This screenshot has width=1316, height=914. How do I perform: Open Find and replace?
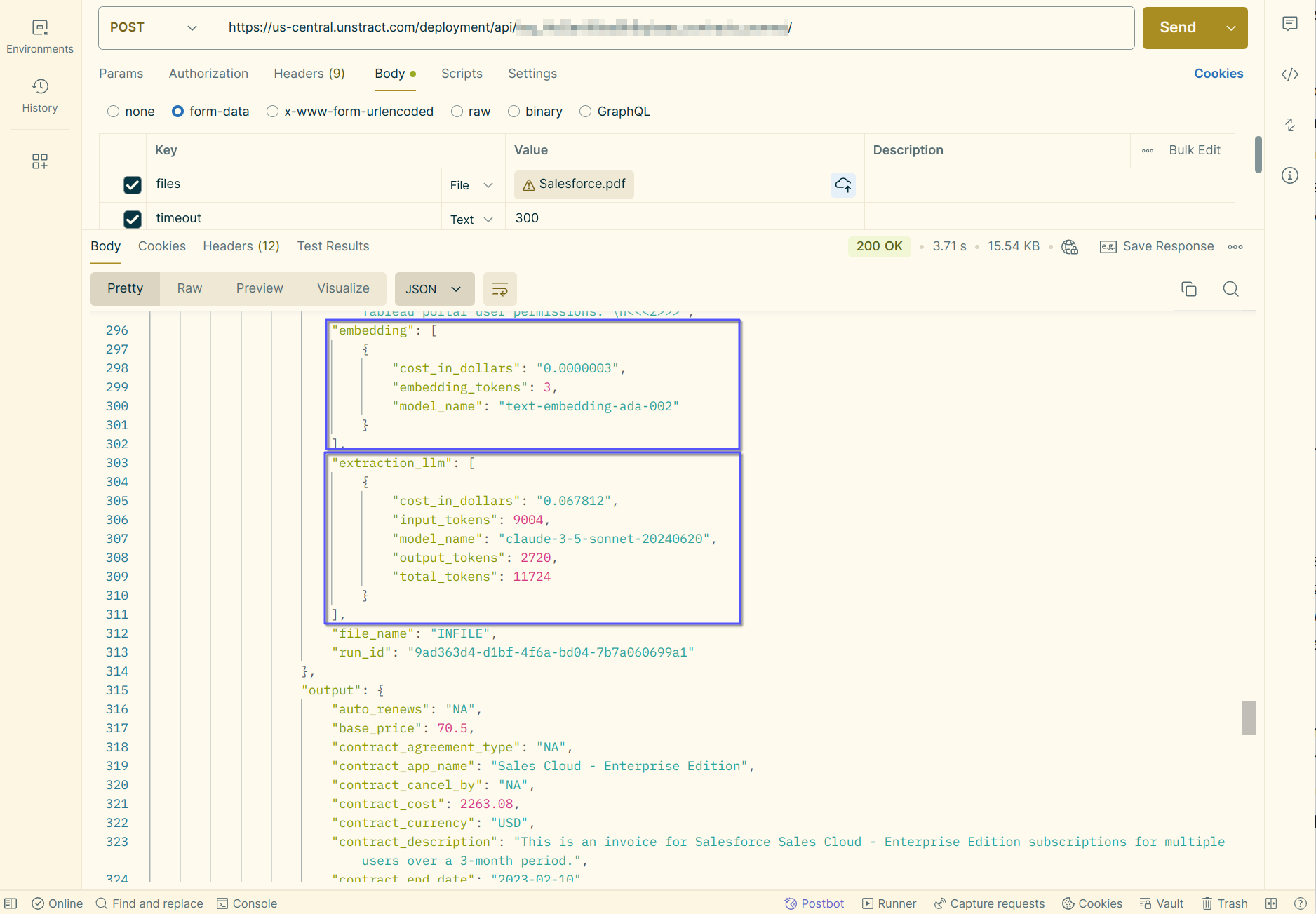point(149,903)
